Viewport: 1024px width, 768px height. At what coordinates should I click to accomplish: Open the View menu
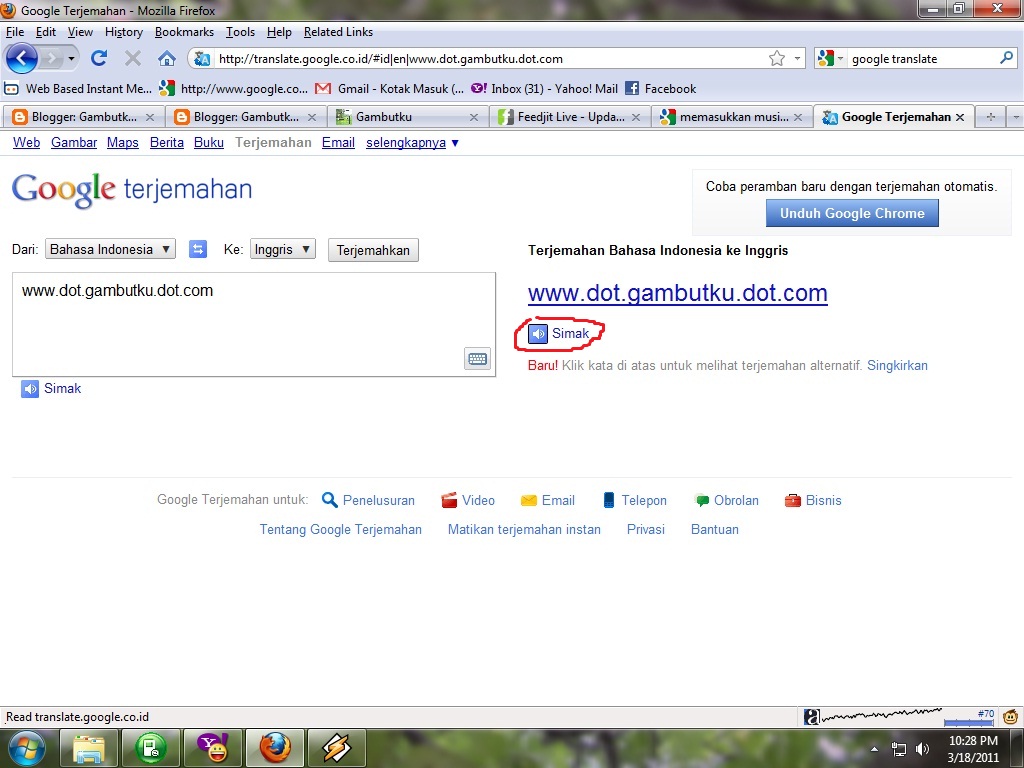pyautogui.click(x=80, y=32)
